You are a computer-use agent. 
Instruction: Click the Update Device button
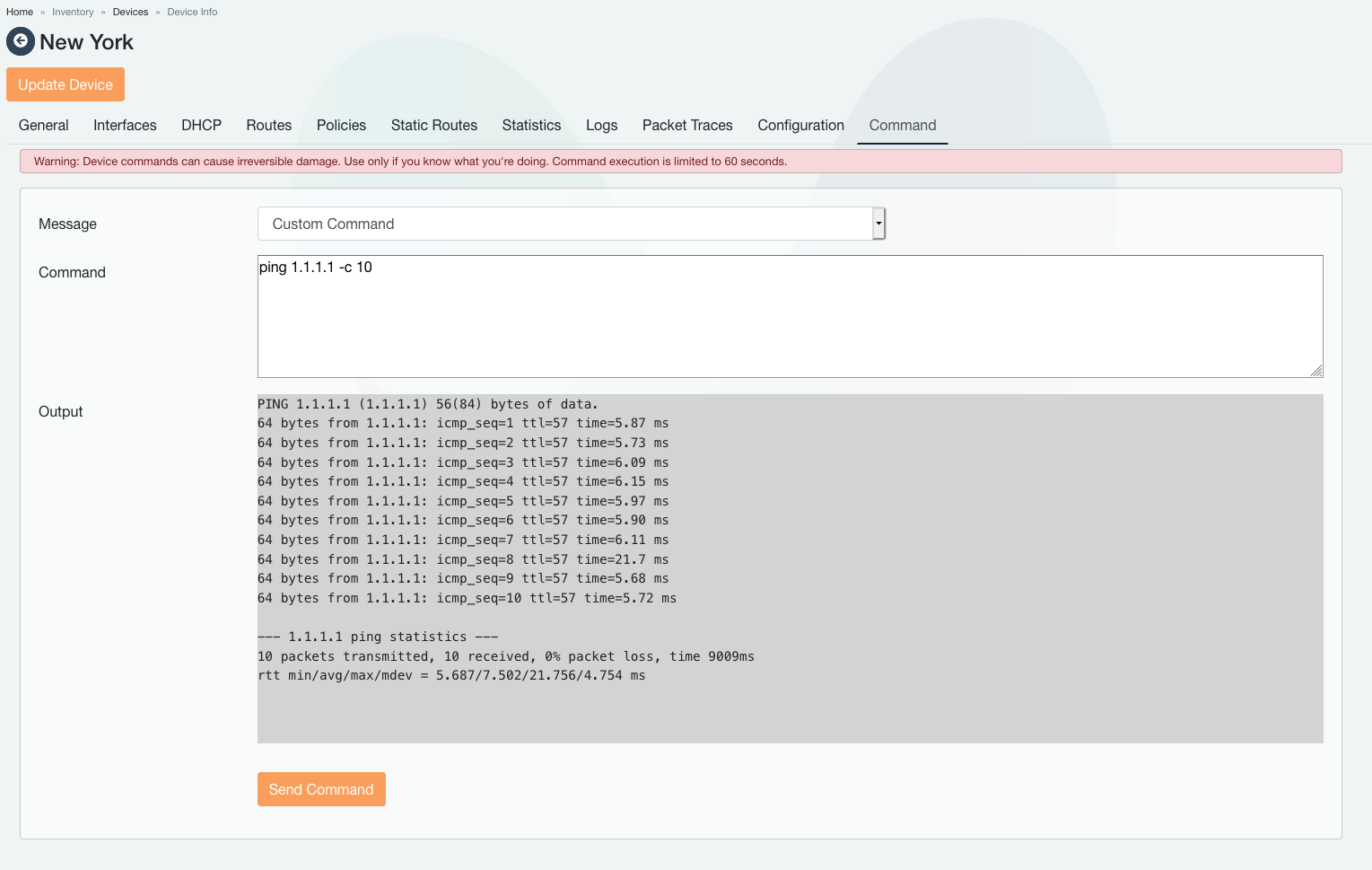click(66, 84)
